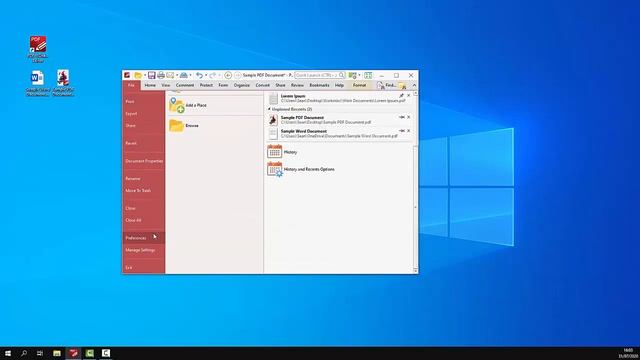This screenshot has width=640, height=360.
Task: Click the Find... button in ribbon
Action: pyautogui.click(x=386, y=85)
